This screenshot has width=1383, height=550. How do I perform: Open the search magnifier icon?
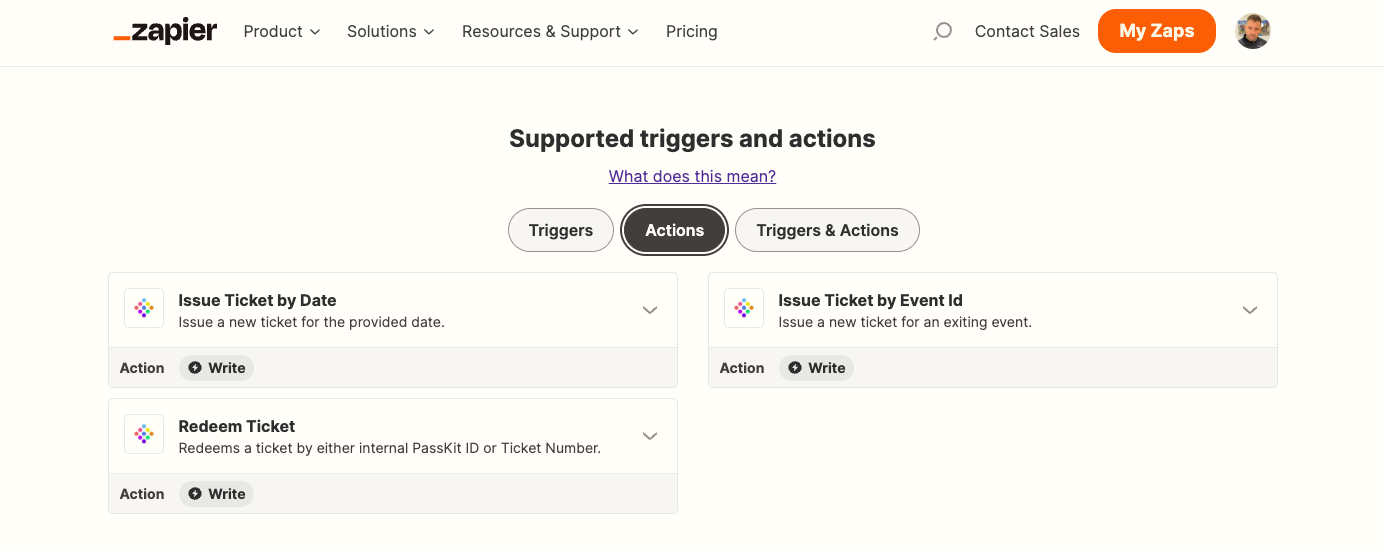[x=942, y=32]
